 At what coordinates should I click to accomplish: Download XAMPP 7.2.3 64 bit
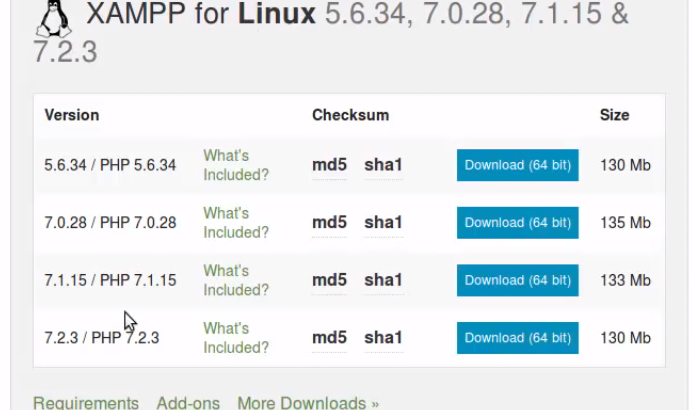[517, 337]
